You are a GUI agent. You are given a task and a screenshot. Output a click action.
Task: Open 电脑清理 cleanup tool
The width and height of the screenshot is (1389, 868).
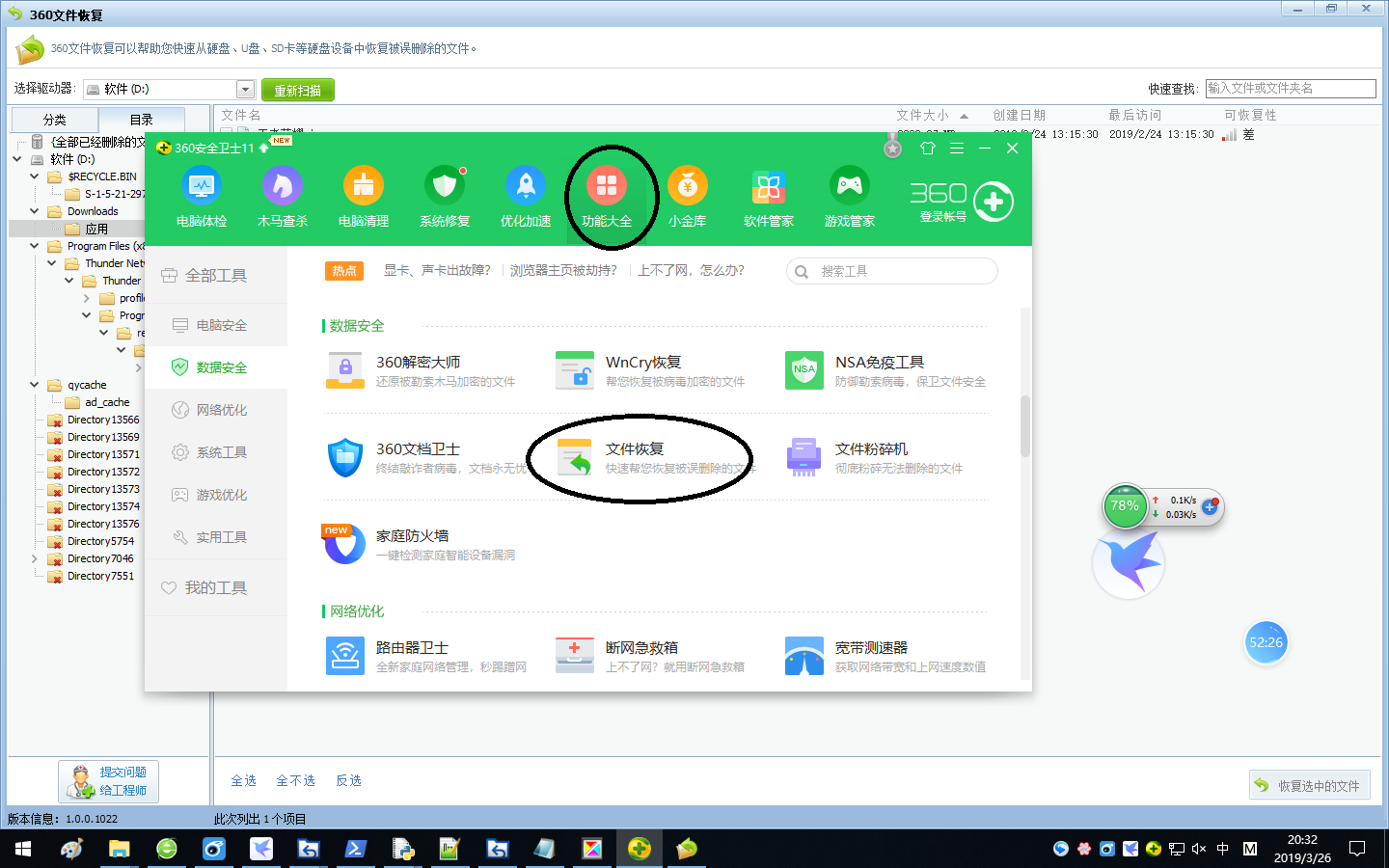(x=364, y=198)
